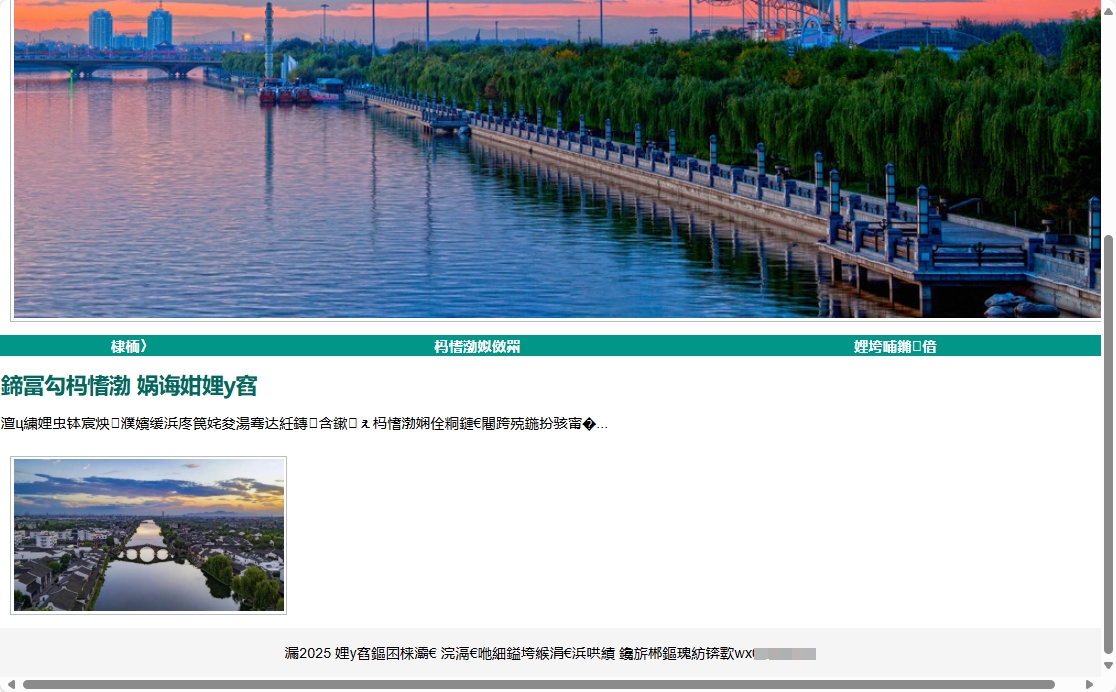Click the green bold article heading
This screenshot has height=692, width=1116.
[129, 386]
